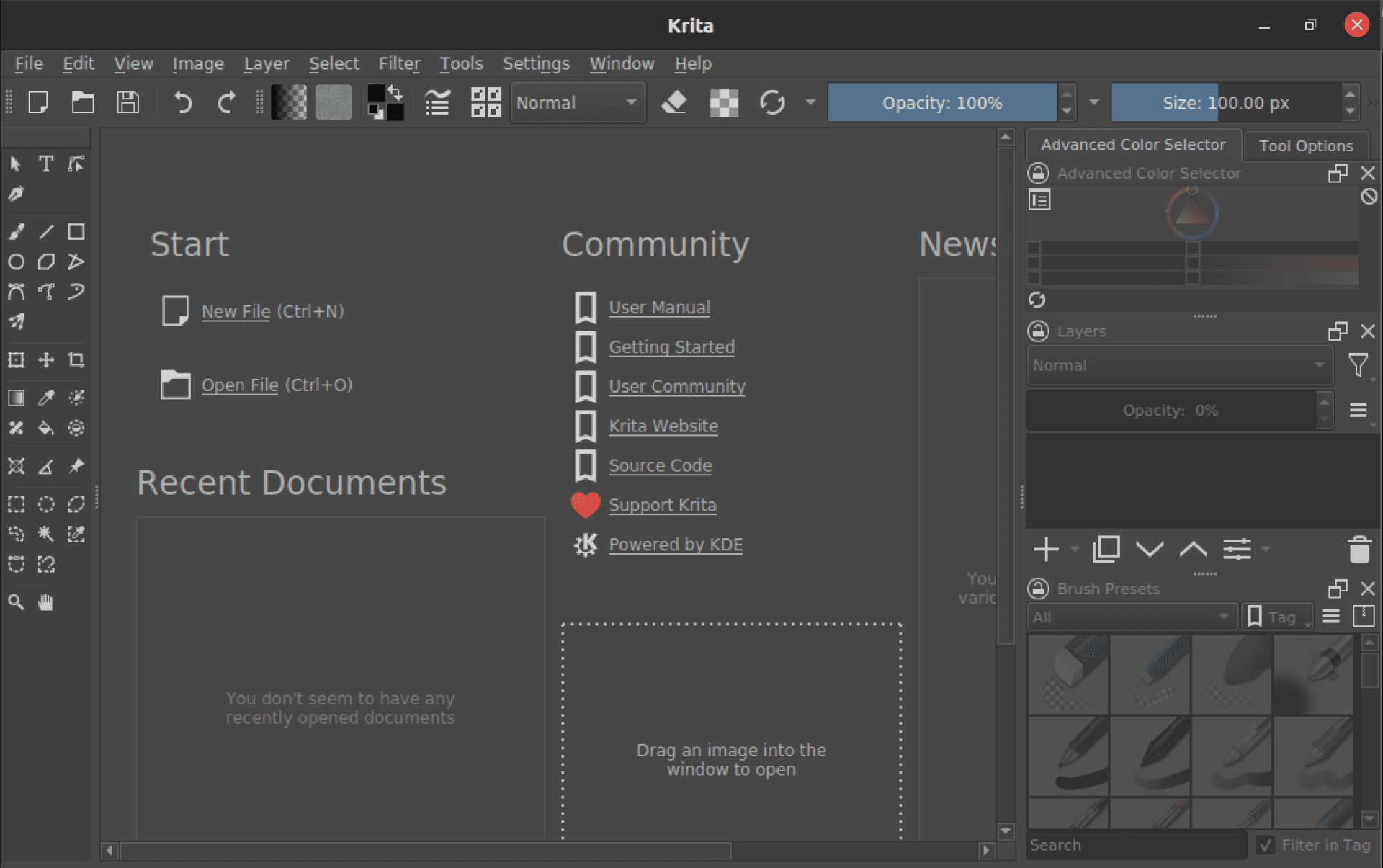1383x868 pixels.
Task: Expand the All brush presets dropdown
Action: 1131,617
